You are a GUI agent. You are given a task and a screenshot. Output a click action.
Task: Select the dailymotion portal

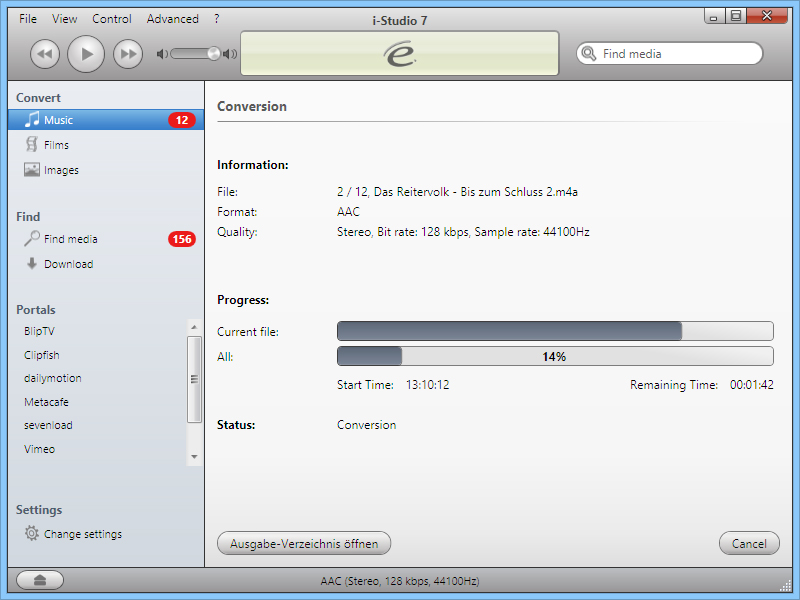(x=53, y=378)
